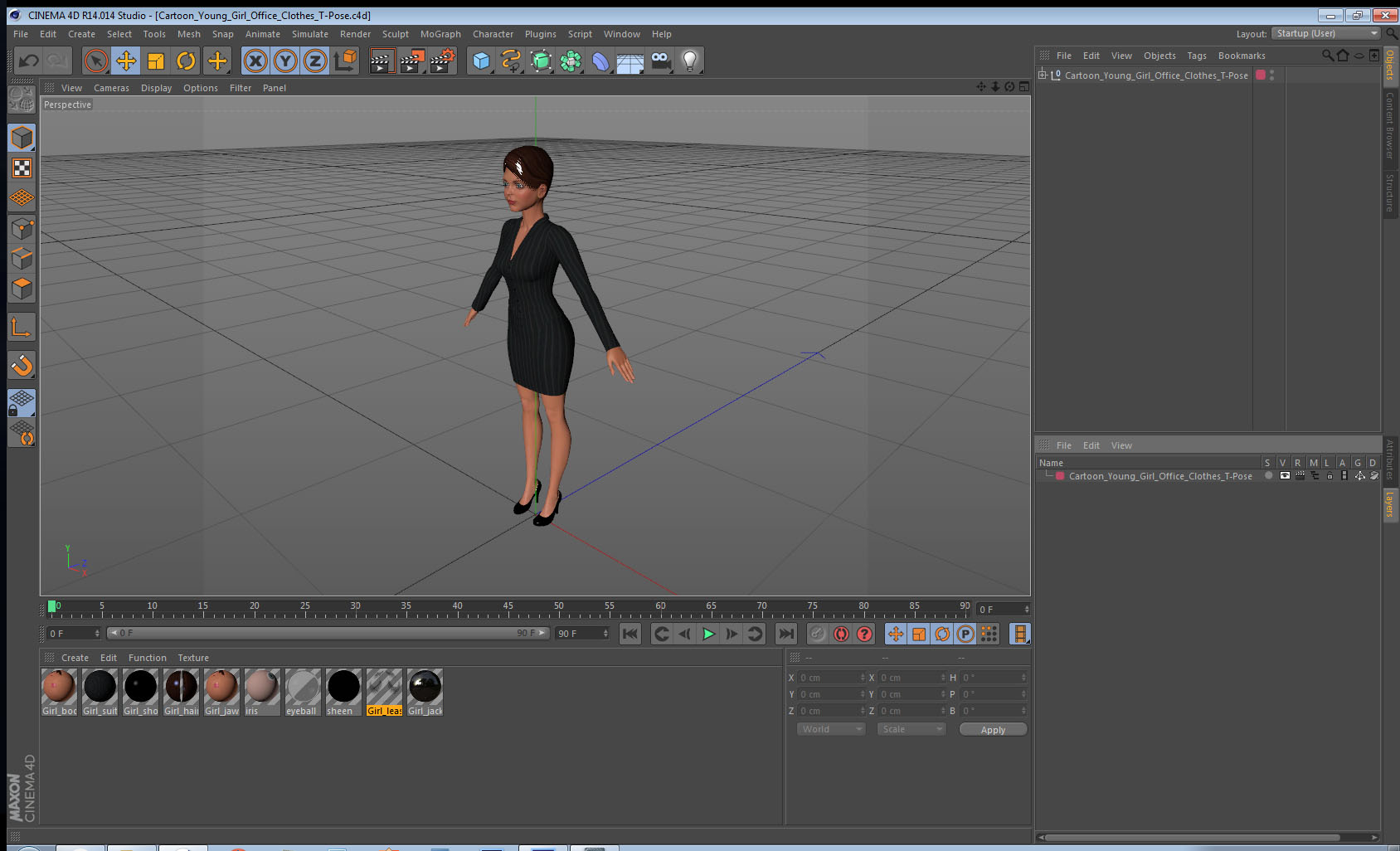Switch to Edges mode
The image size is (1400, 851).
22,259
